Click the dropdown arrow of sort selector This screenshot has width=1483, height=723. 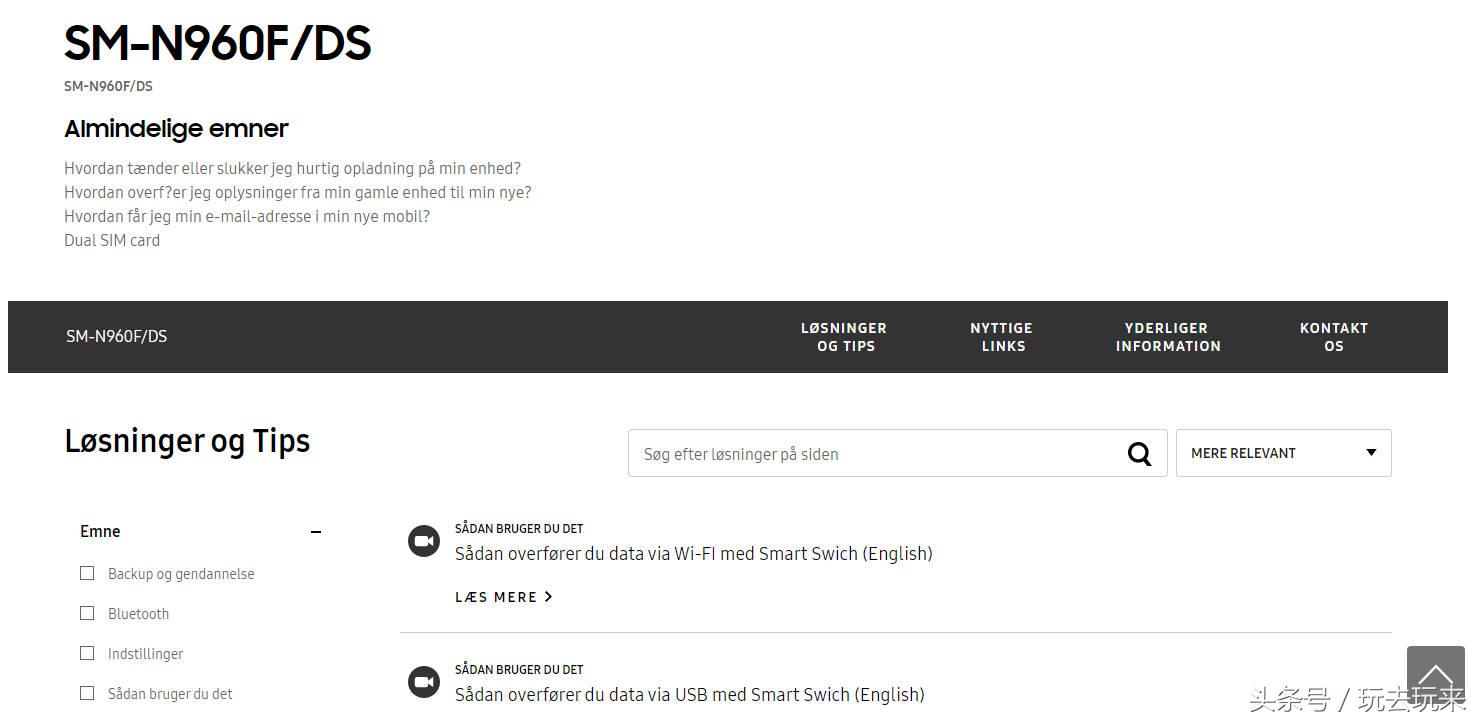coord(1371,453)
